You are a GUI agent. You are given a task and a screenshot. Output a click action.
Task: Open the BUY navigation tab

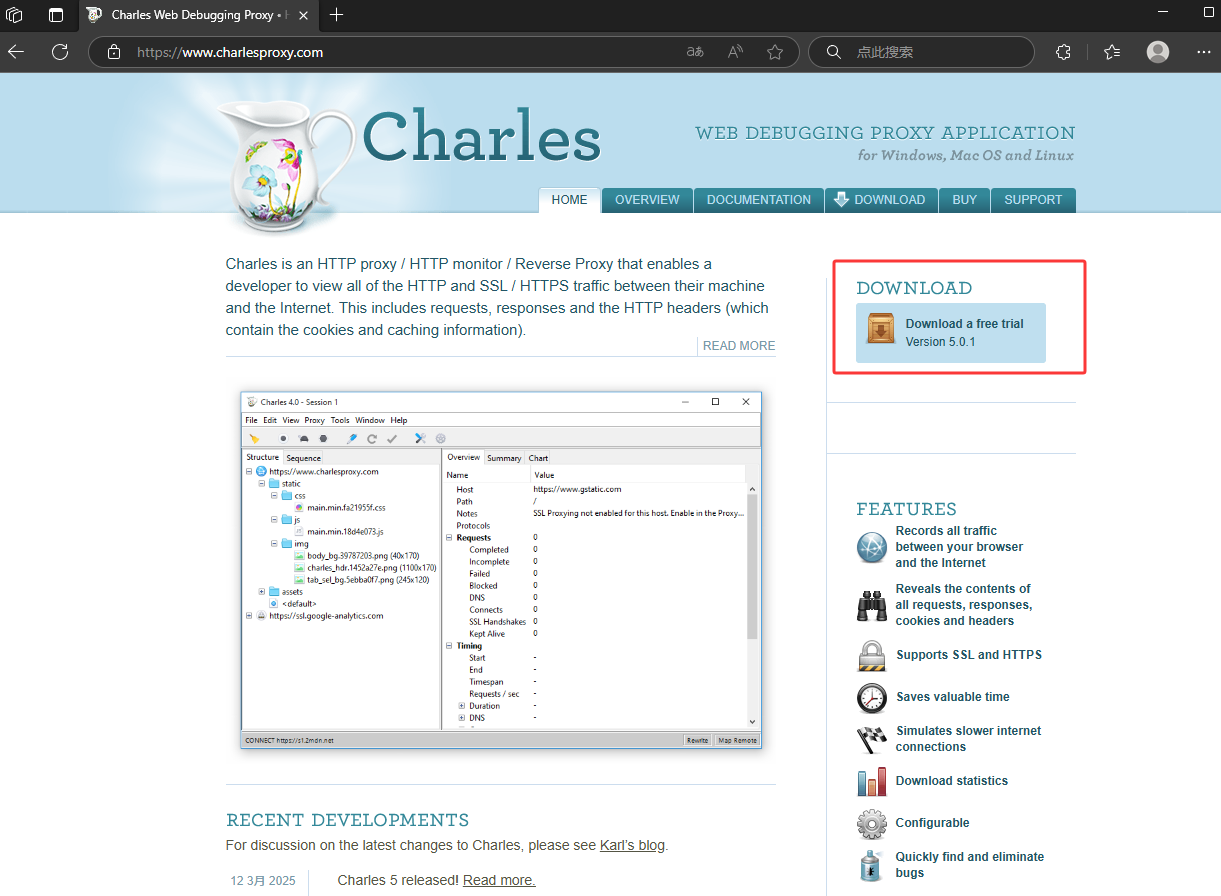click(965, 200)
